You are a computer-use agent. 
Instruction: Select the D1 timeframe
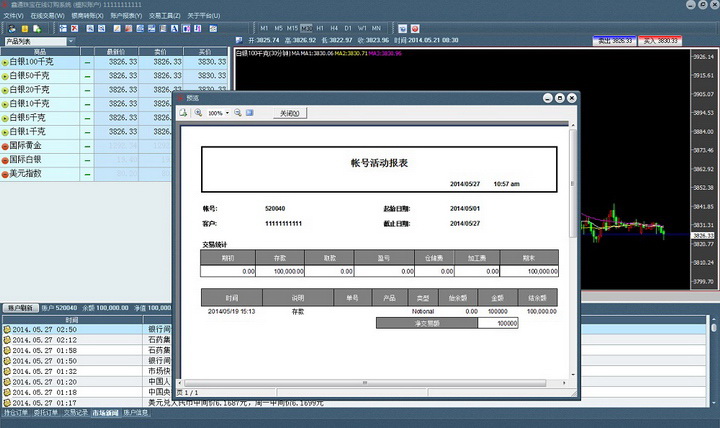(x=348, y=28)
